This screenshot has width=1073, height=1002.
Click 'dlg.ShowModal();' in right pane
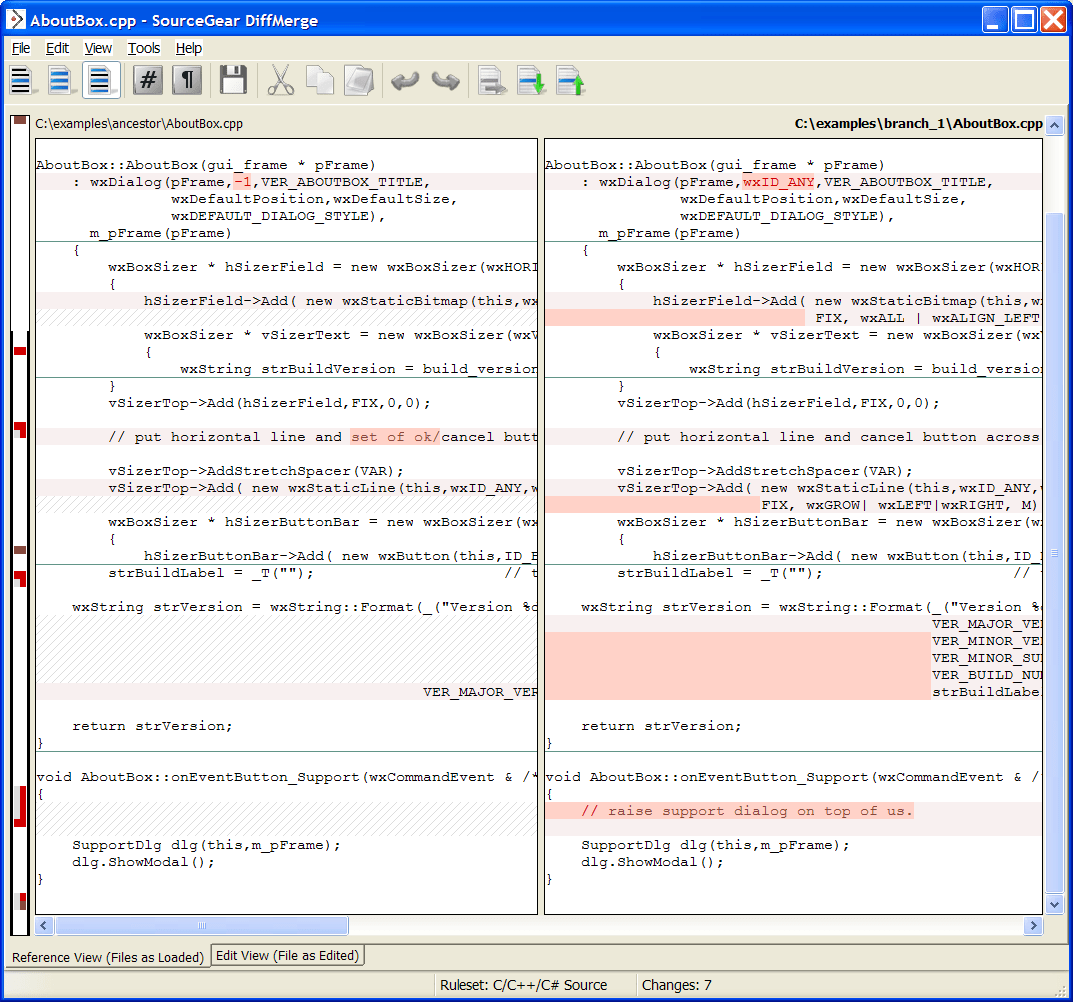[x=652, y=862]
